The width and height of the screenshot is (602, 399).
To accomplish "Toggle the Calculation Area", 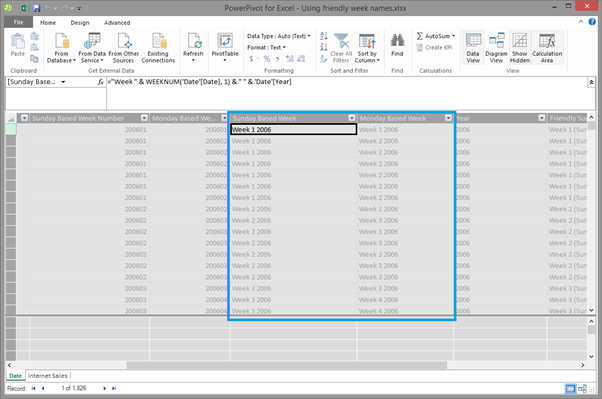I will (x=547, y=48).
